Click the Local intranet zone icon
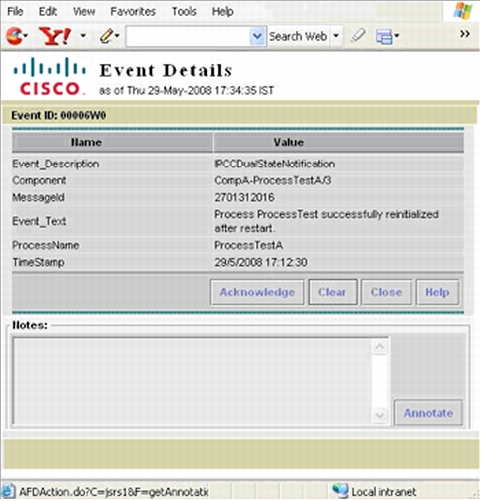This screenshot has height=501, width=482. point(340,491)
